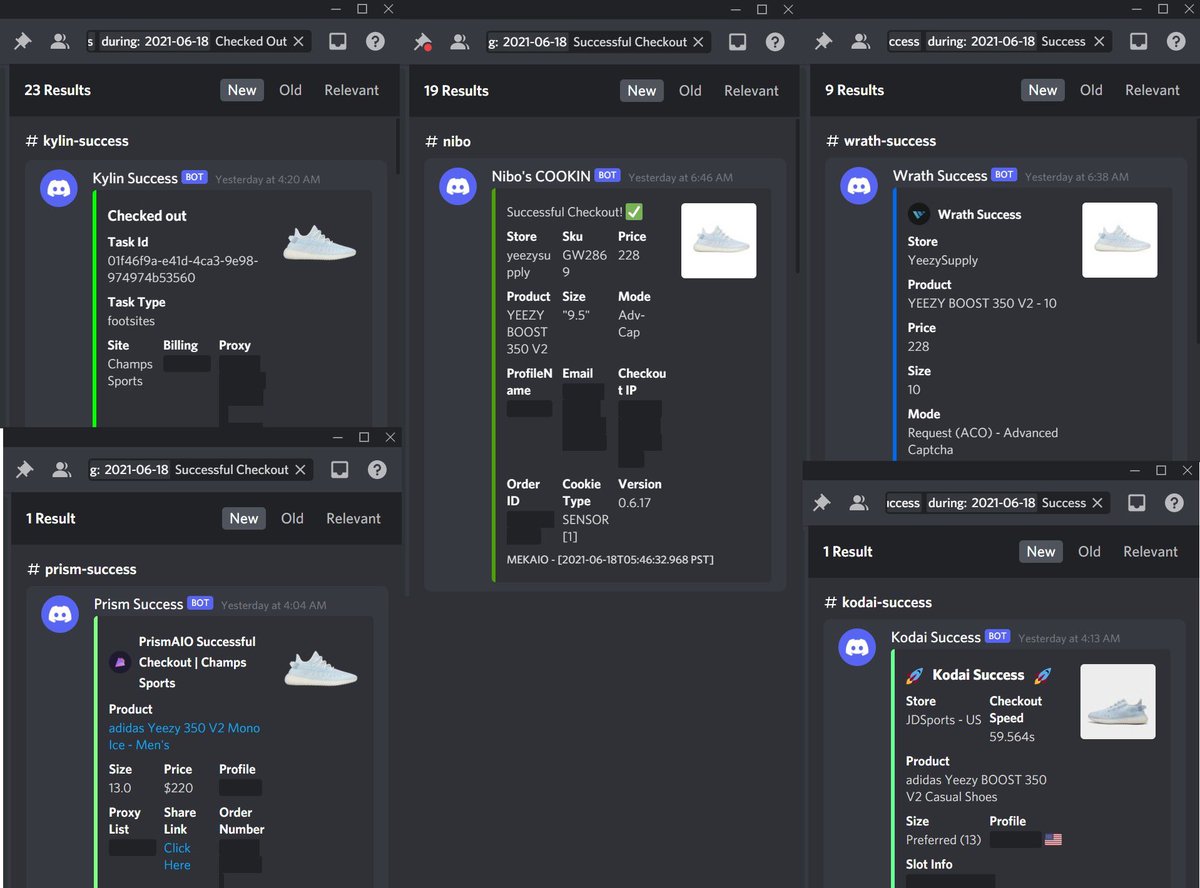
Task: Click the Kylin Success bot avatar
Action: (59, 188)
